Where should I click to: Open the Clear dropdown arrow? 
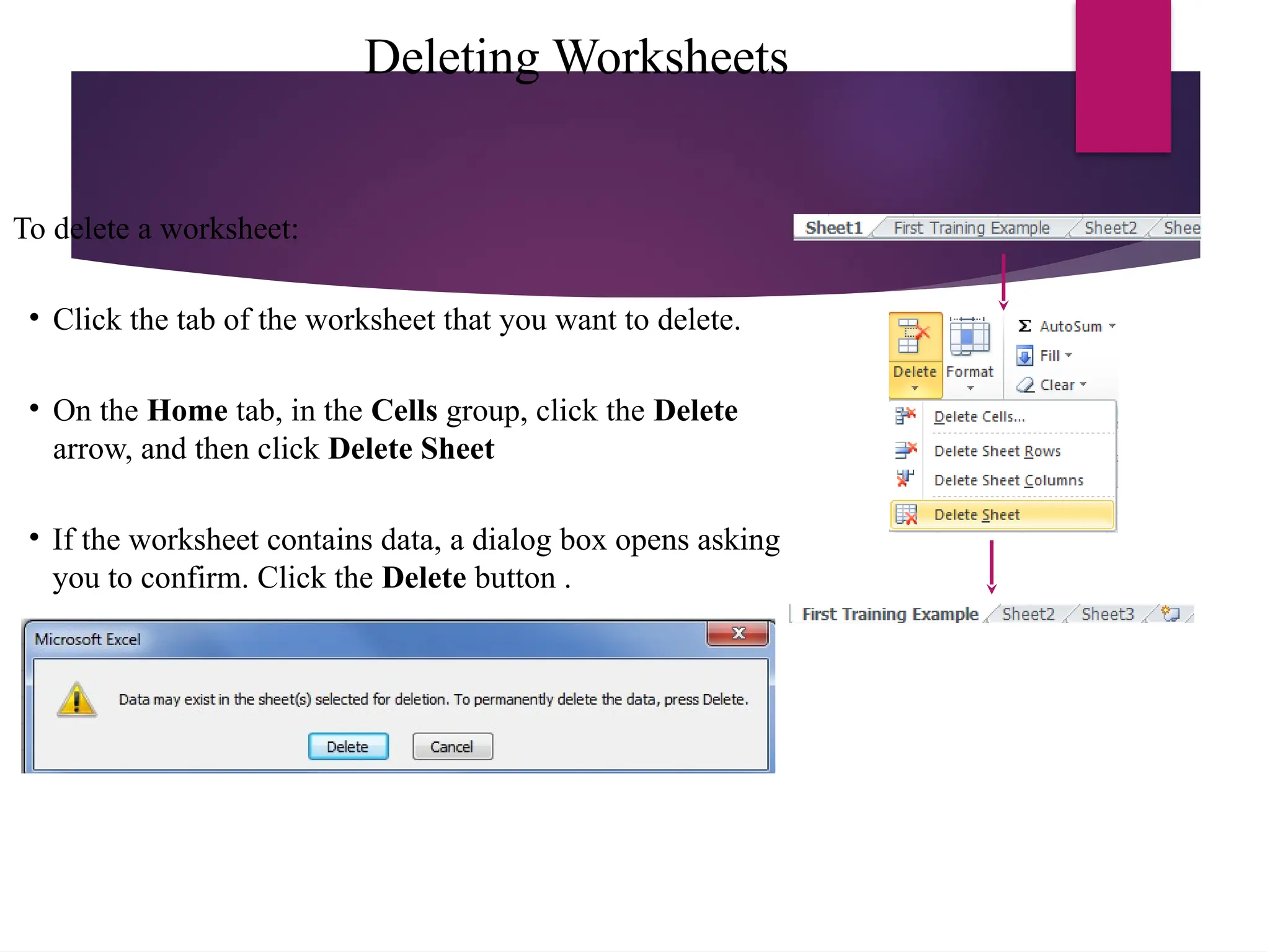point(1083,384)
